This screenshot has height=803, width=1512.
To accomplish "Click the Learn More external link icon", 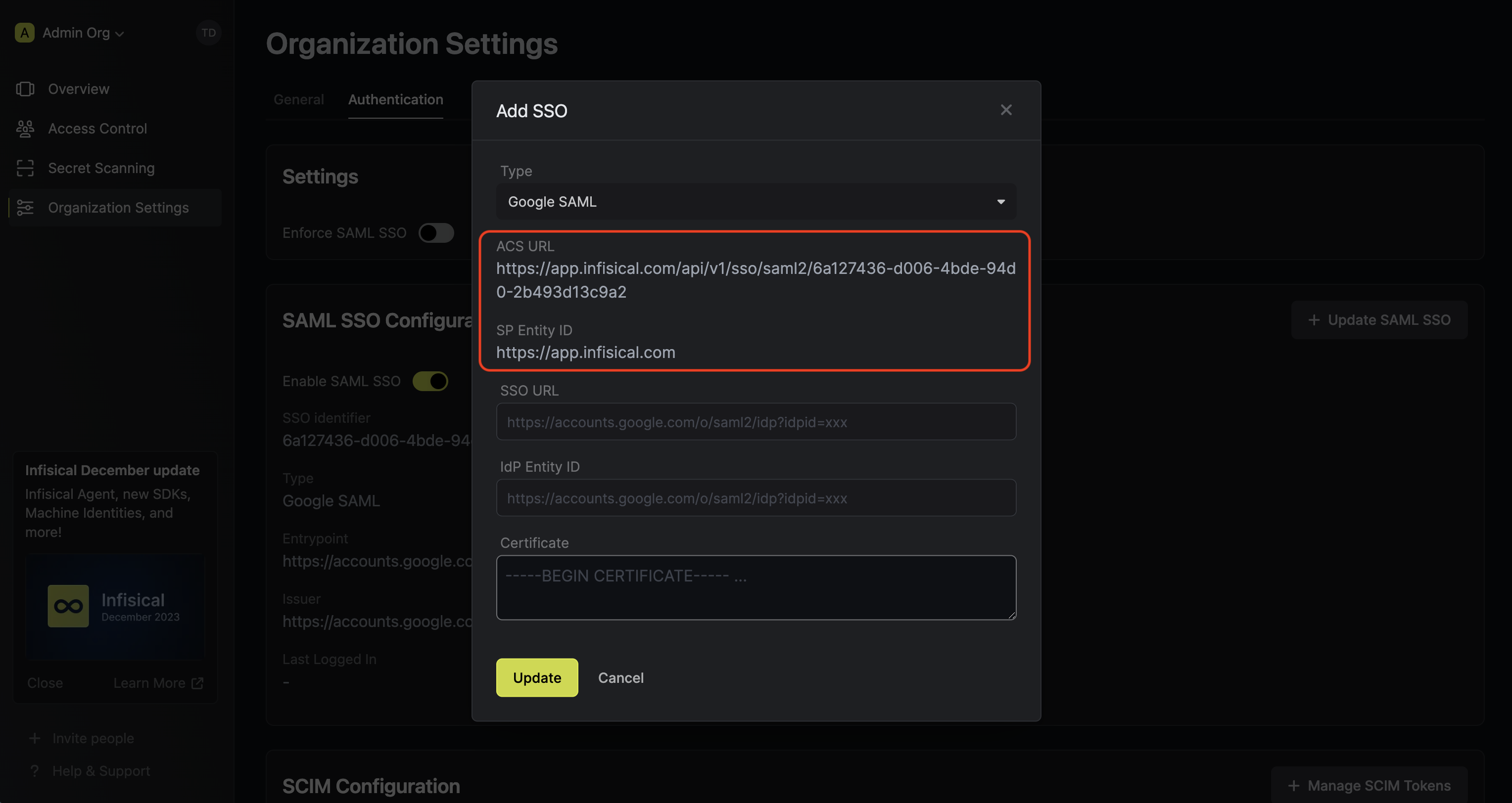I will click(x=198, y=683).
